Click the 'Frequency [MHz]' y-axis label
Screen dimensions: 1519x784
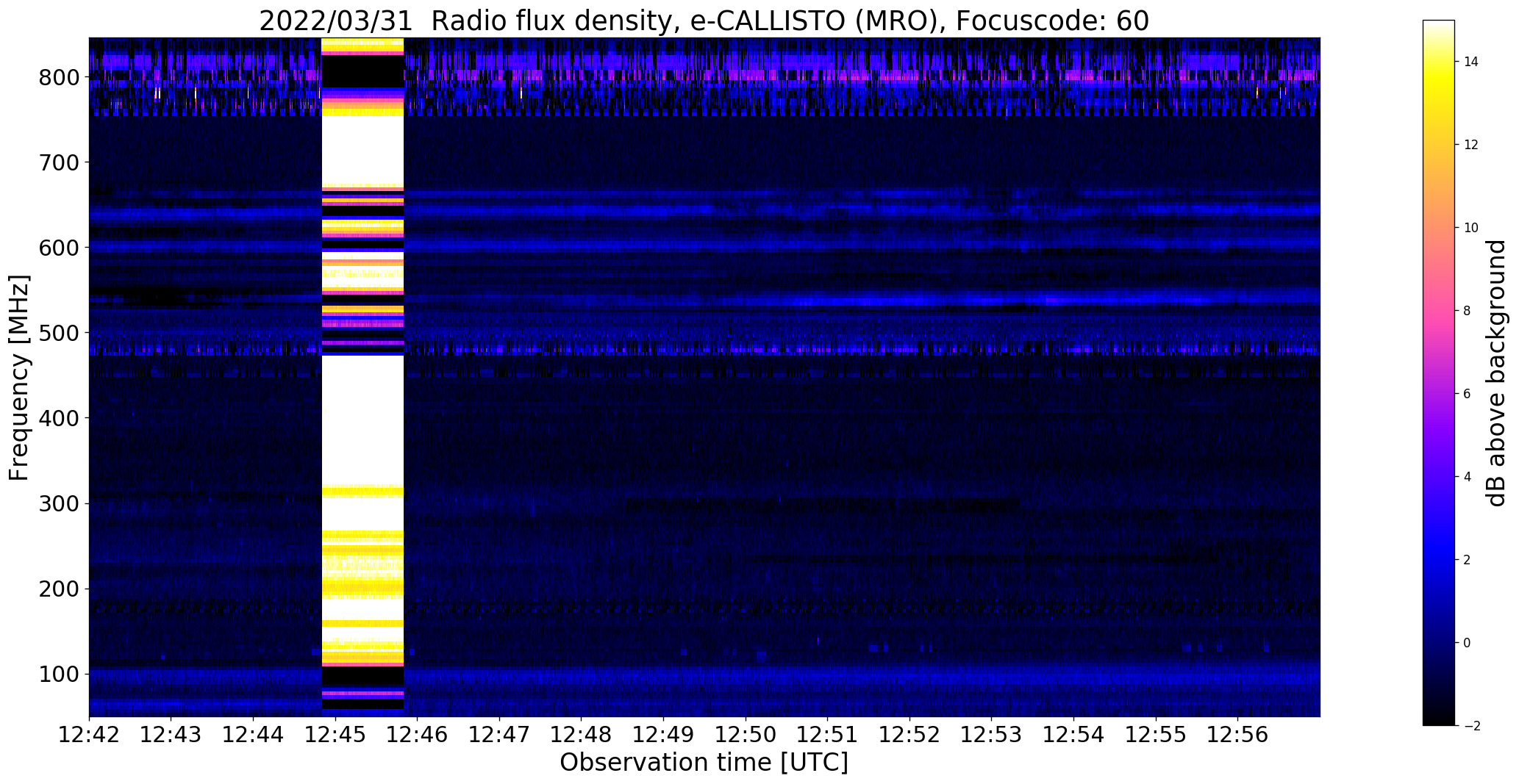20,378
